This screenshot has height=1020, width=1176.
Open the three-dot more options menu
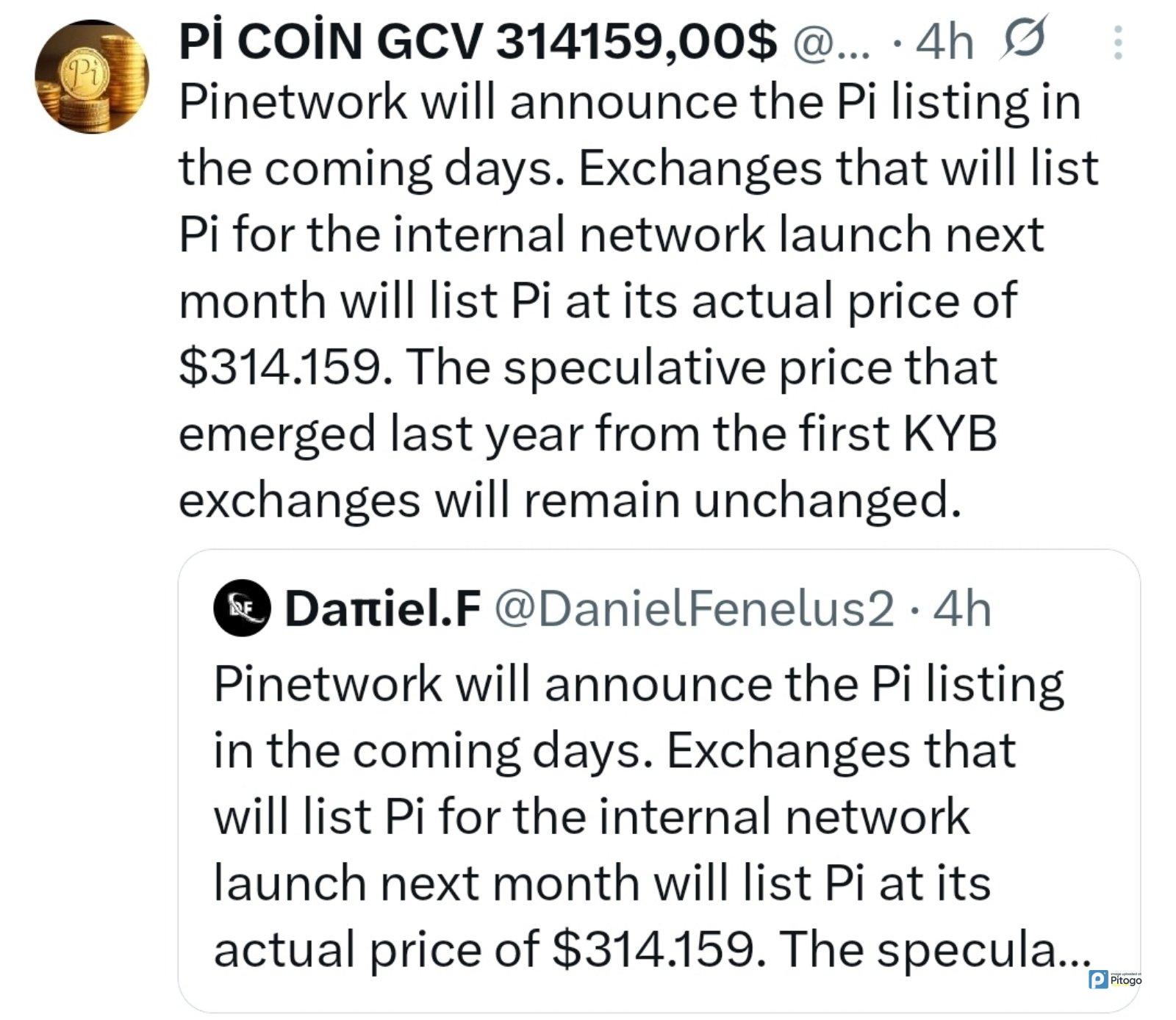point(1117,43)
